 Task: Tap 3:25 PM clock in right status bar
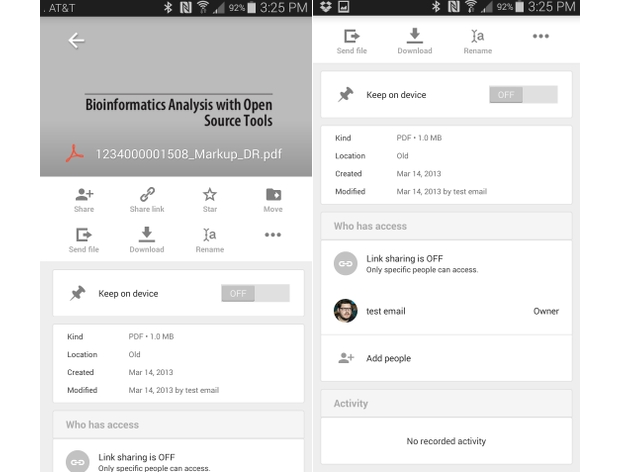click(551, 7)
